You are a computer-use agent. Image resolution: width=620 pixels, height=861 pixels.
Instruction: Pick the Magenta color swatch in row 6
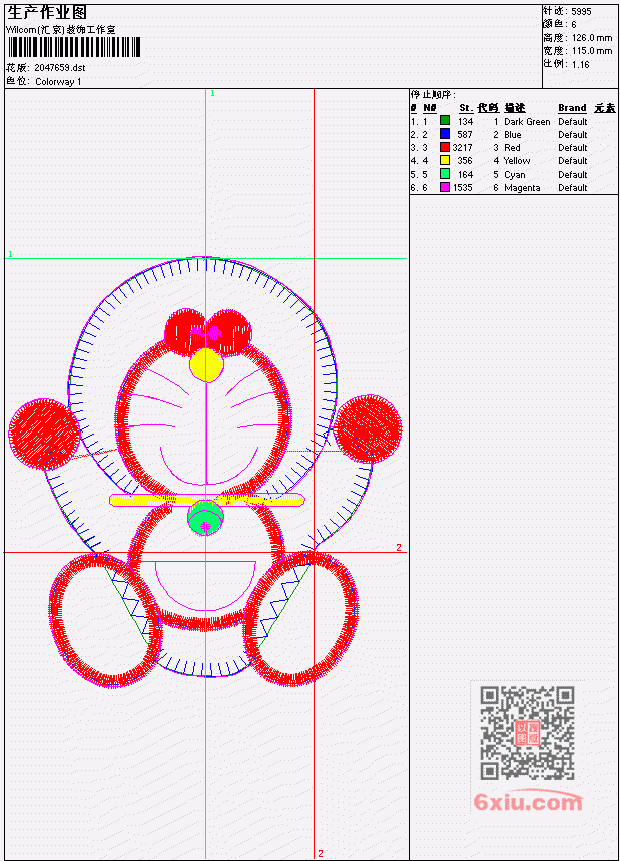point(445,187)
